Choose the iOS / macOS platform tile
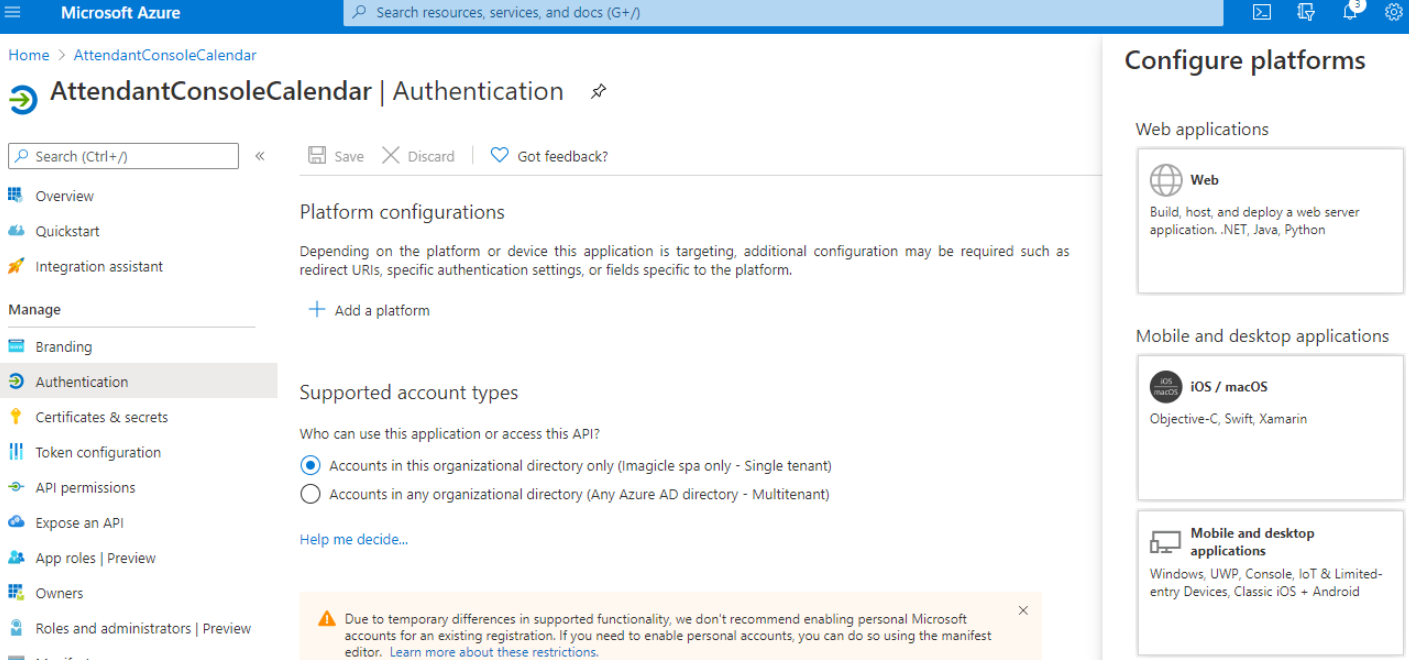 (1270, 427)
